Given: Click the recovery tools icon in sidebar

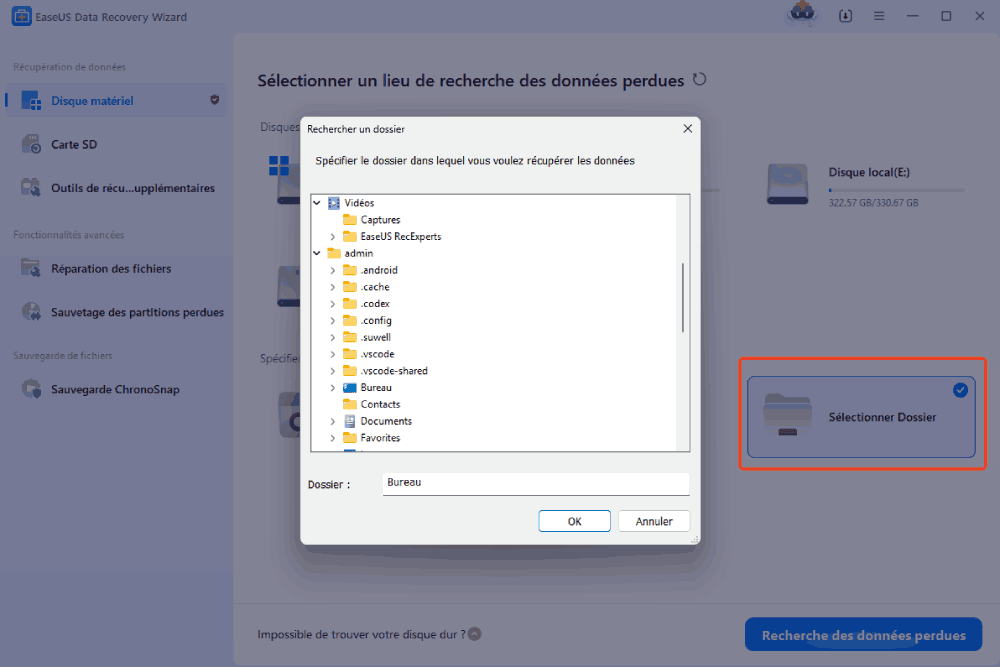Looking at the screenshot, I should click(x=31, y=187).
